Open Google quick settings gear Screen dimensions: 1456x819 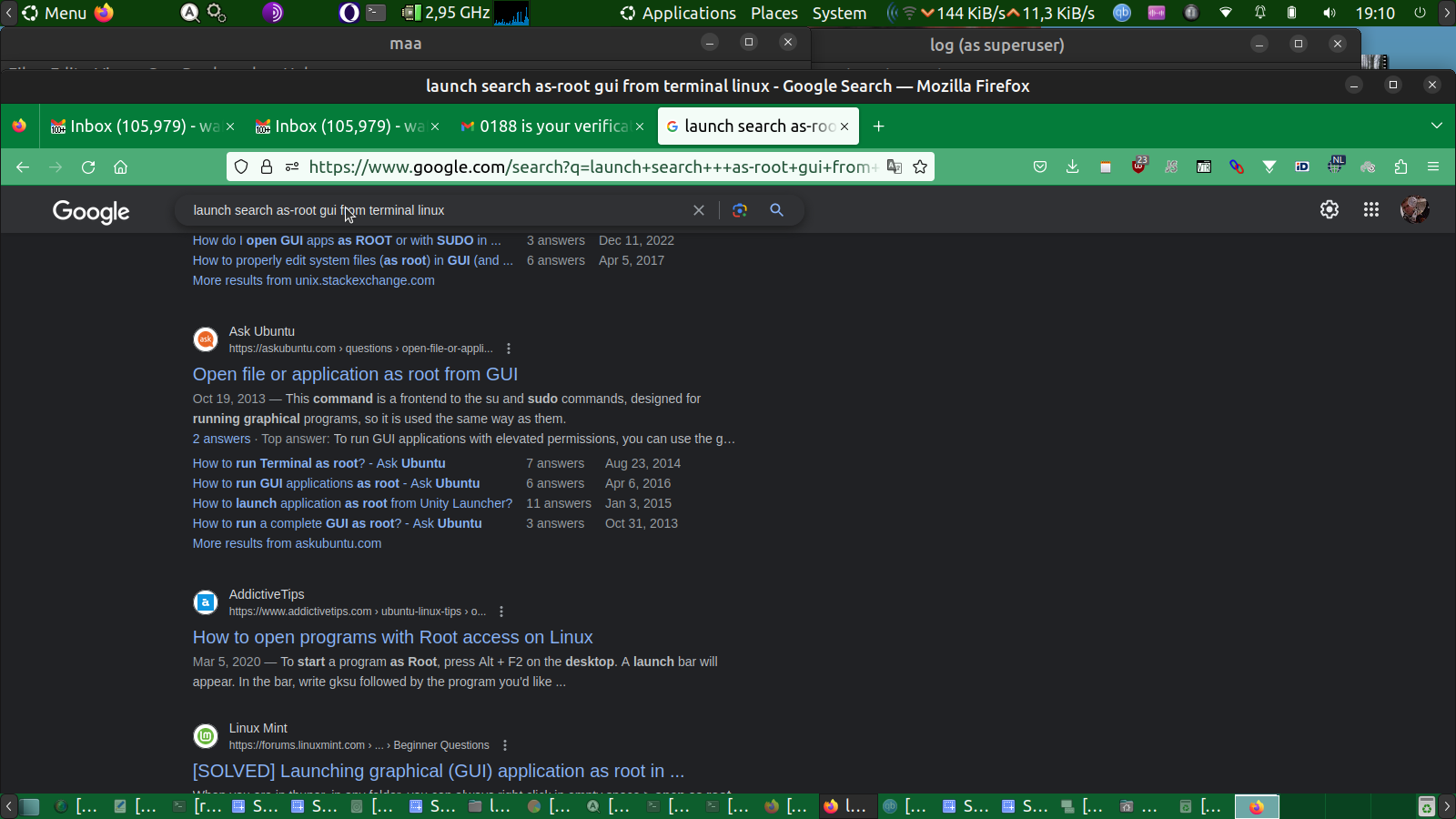1330,210
